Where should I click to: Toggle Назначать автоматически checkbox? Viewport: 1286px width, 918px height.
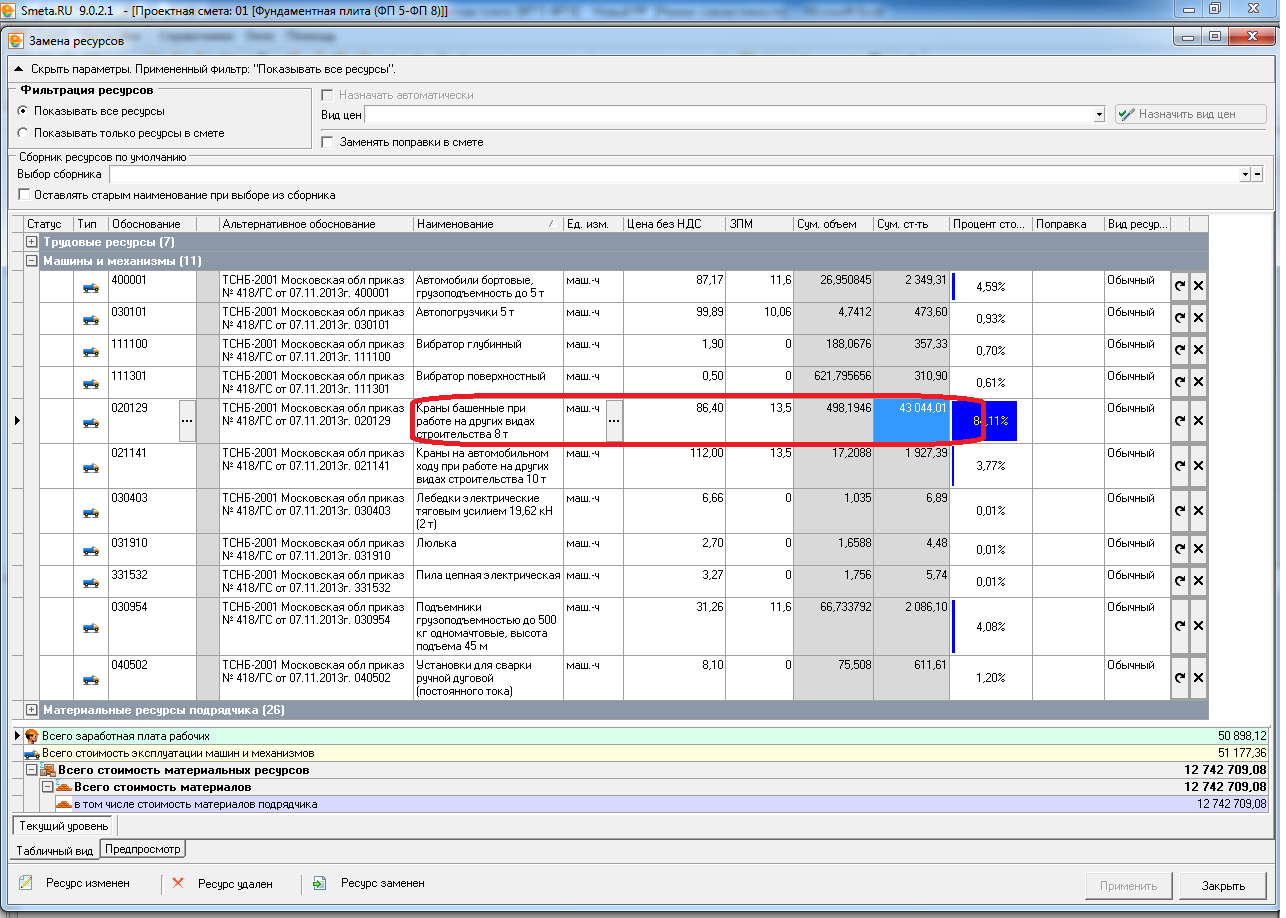[x=327, y=95]
